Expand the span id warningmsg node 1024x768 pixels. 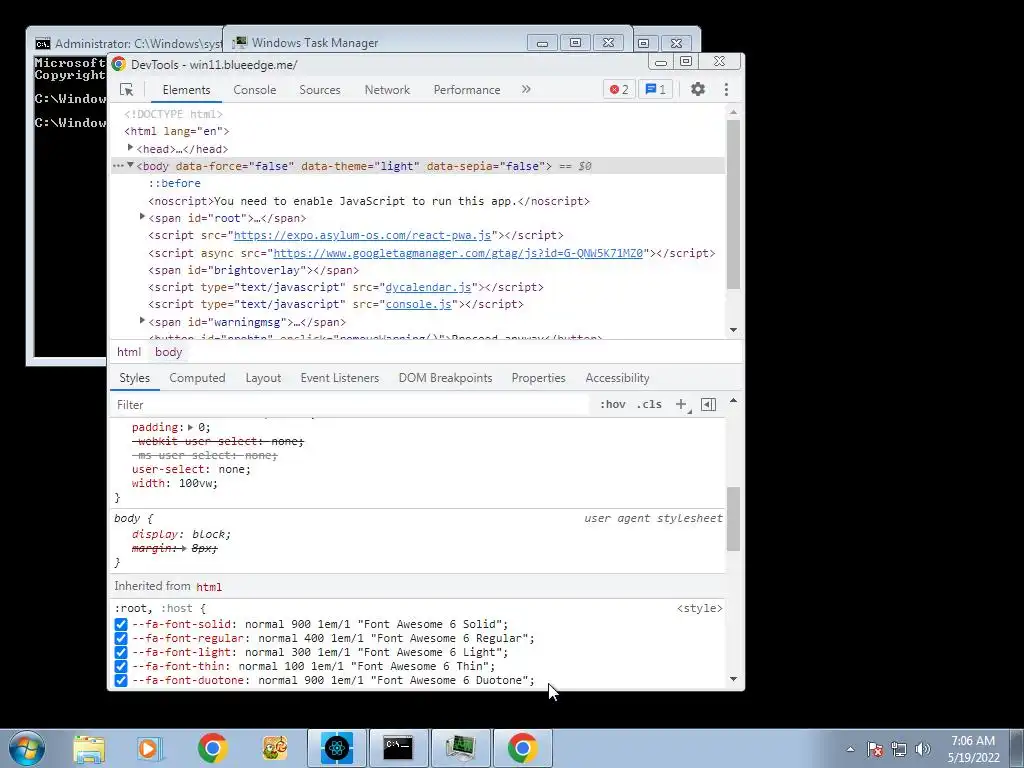[x=142, y=321]
